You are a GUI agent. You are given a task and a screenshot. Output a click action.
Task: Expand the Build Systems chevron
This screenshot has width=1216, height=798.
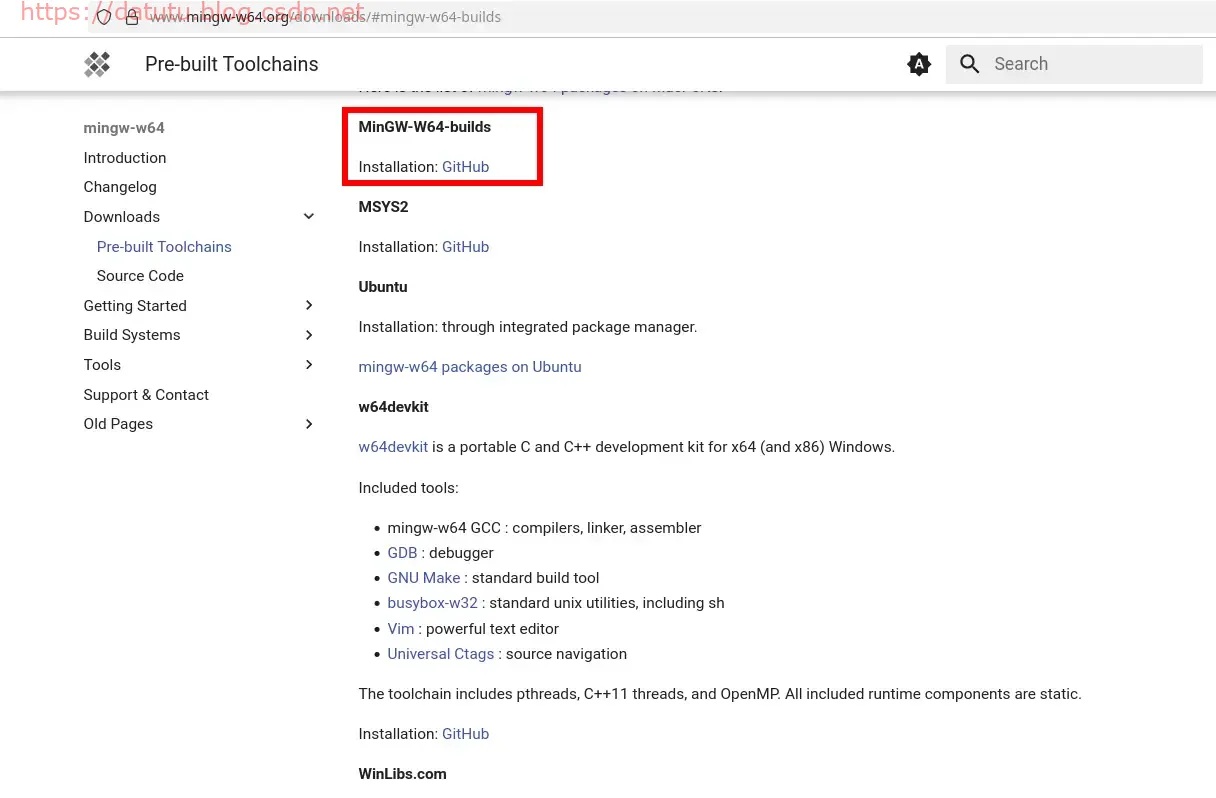(x=309, y=335)
